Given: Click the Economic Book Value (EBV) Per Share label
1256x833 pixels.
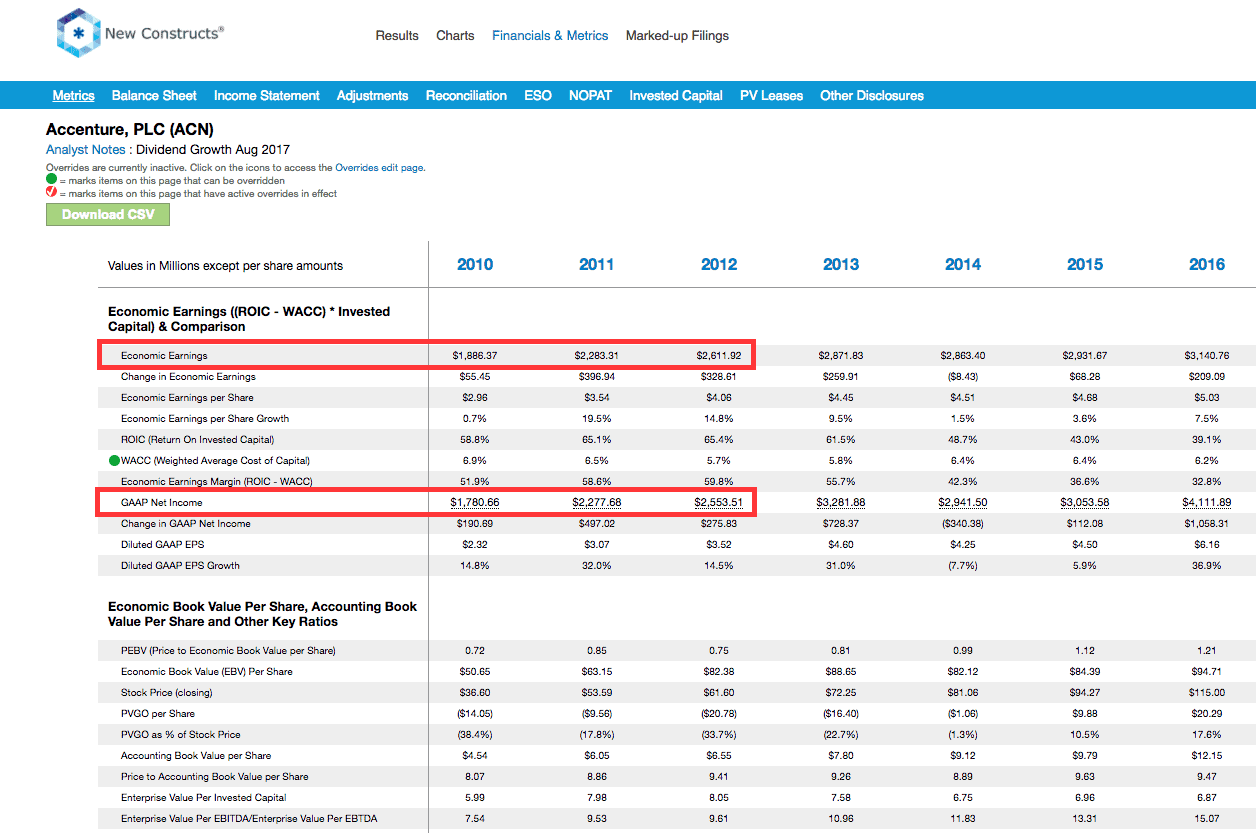Looking at the screenshot, I should click(x=207, y=672).
